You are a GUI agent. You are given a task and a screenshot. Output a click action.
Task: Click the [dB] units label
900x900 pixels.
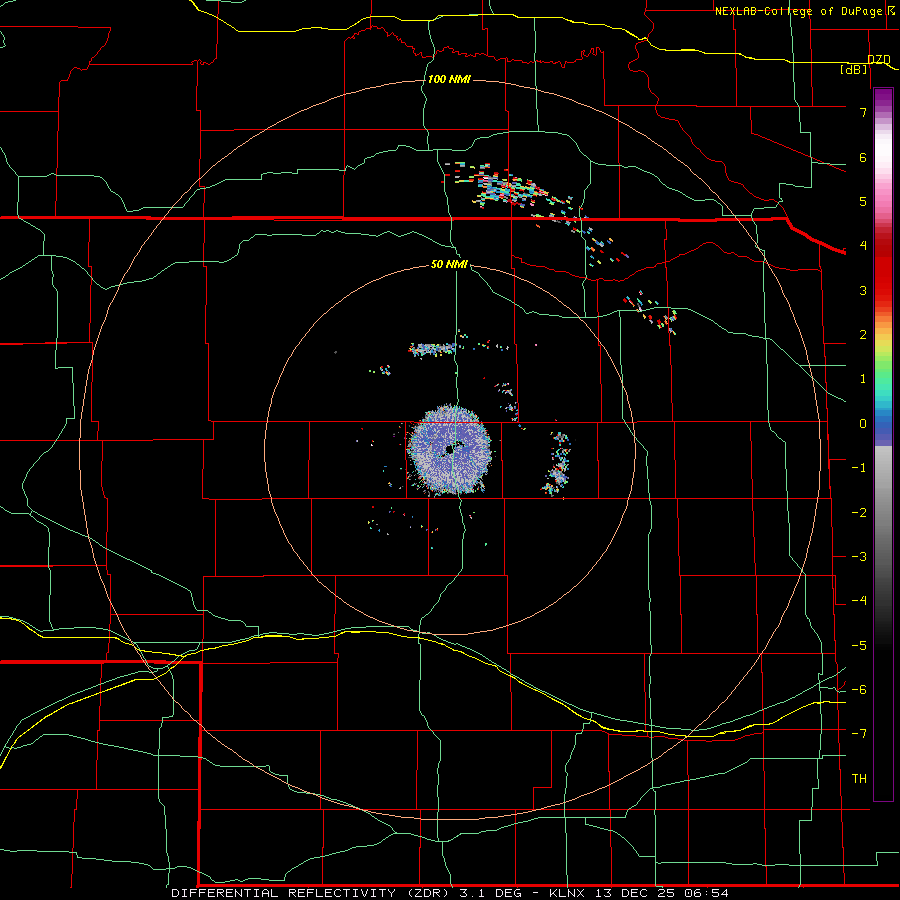(854, 70)
